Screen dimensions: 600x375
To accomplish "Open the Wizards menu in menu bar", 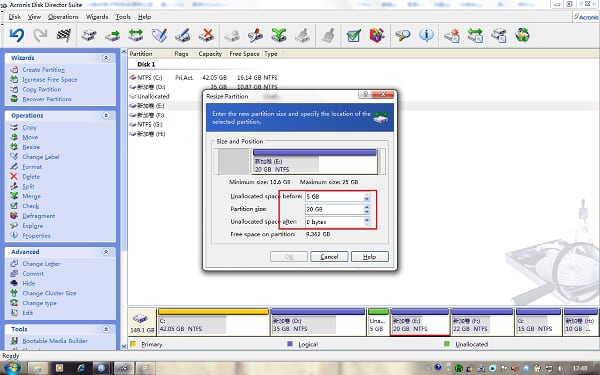I will (97, 17).
